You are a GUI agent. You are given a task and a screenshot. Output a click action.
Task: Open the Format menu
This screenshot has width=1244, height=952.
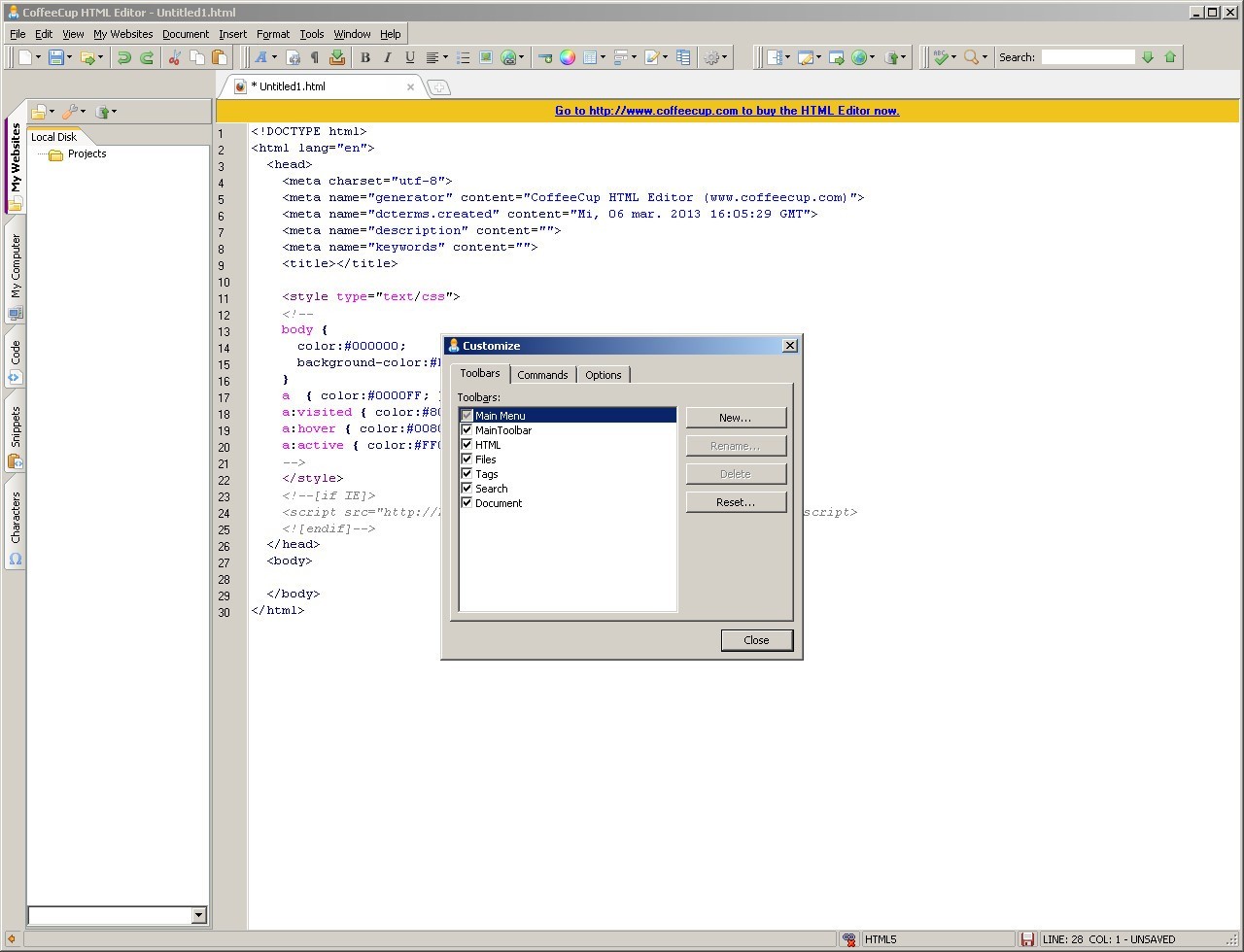point(273,34)
